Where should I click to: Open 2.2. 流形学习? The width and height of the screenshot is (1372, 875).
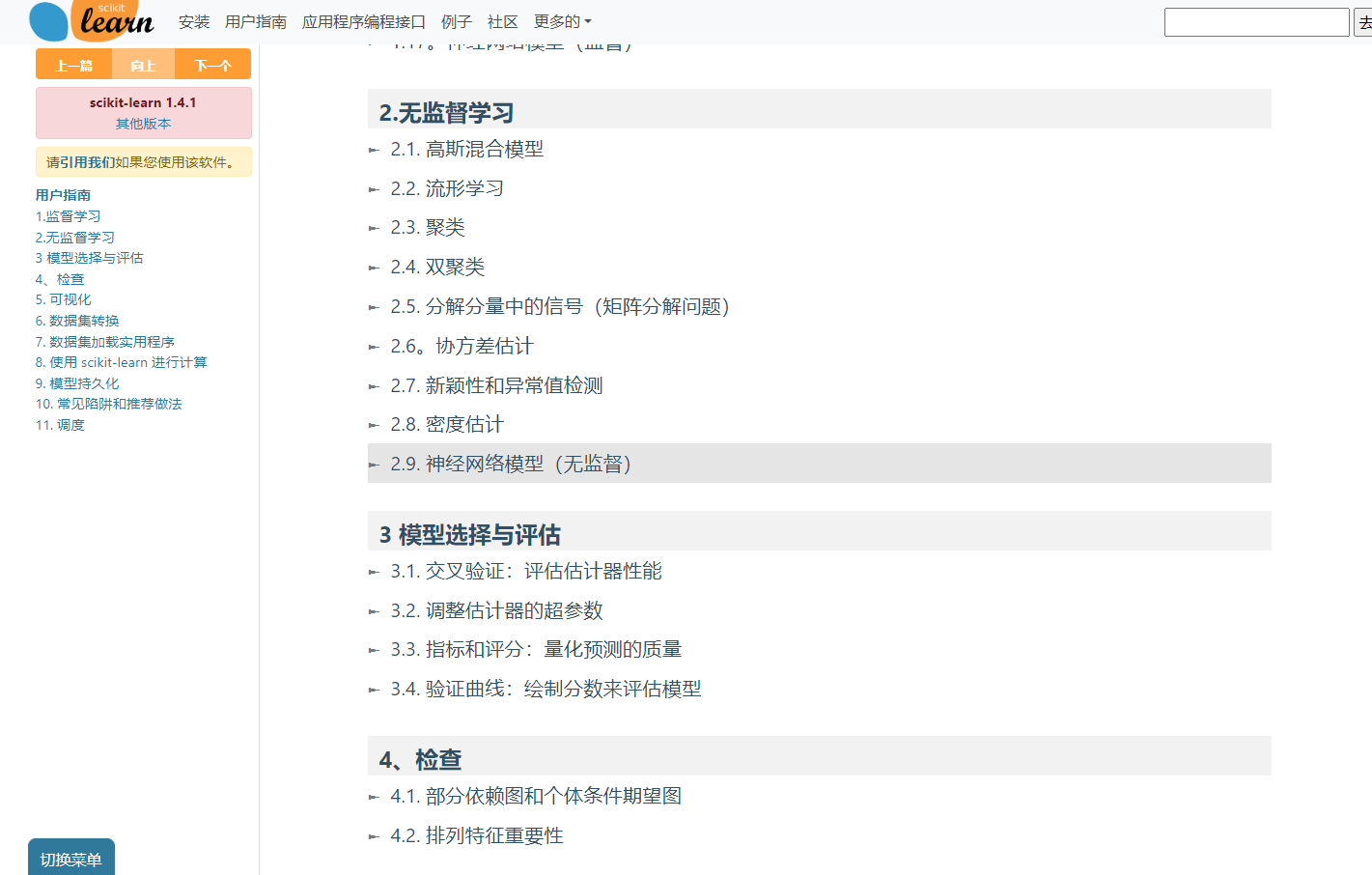tap(447, 188)
